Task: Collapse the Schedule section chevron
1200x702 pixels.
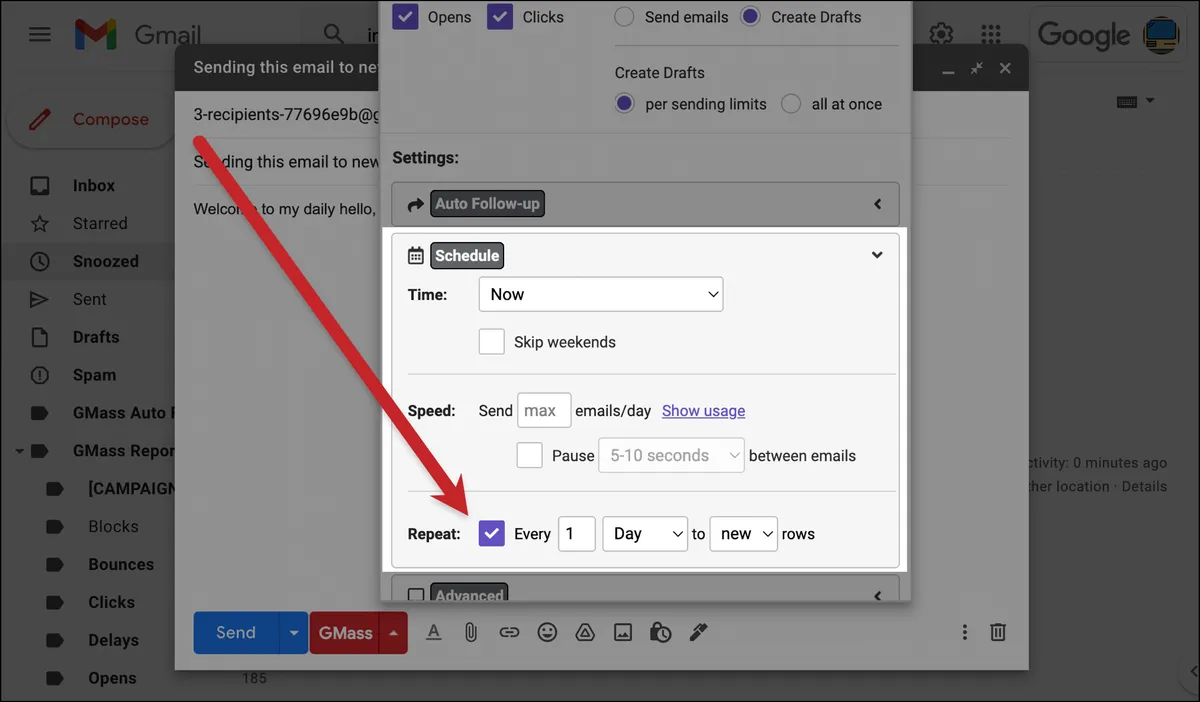Action: 877,255
